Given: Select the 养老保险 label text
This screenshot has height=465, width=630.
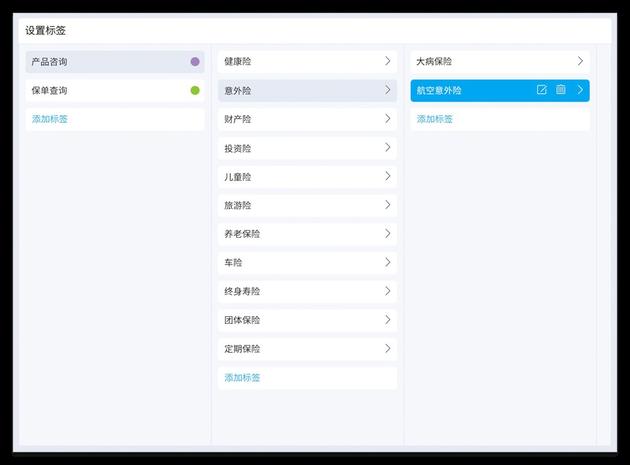Looking at the screenshot, I should point(242,234).
